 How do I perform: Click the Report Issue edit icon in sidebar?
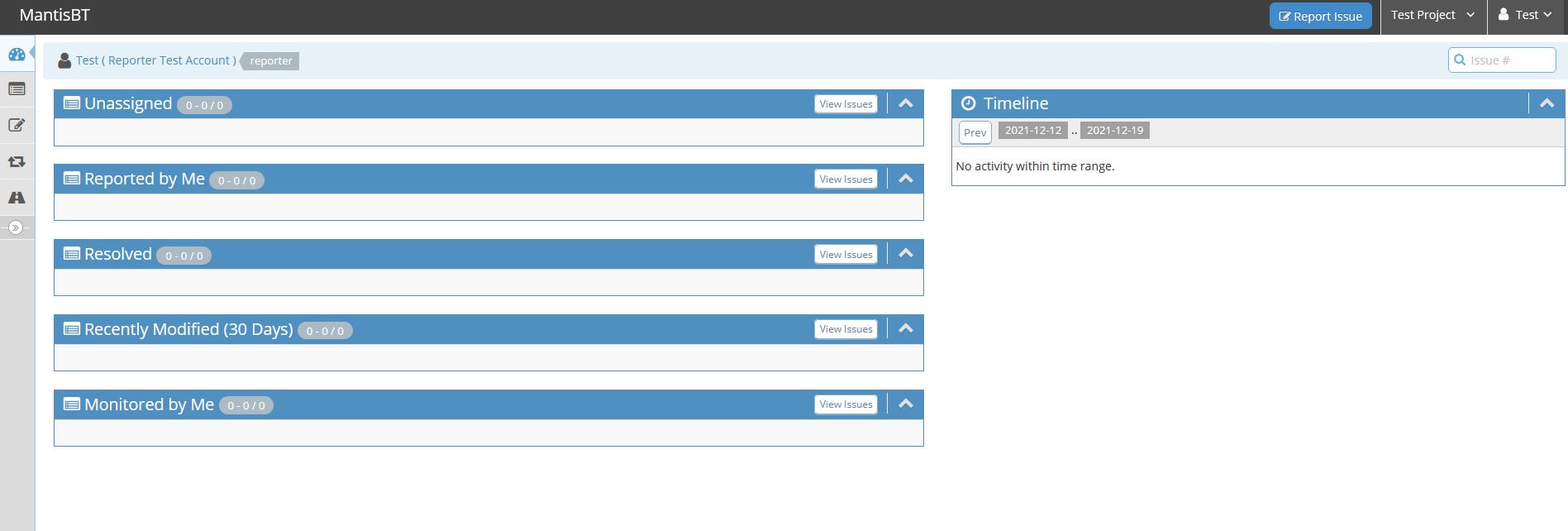17,126
